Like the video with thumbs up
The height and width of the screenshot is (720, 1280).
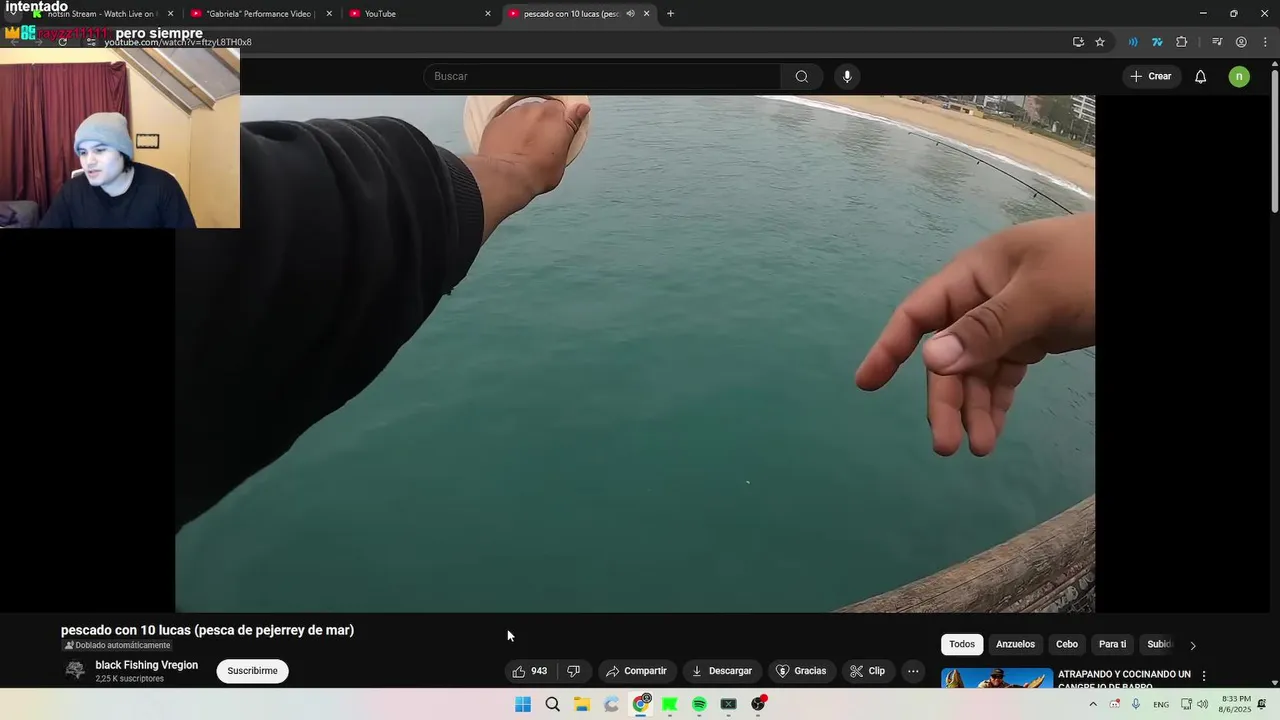pyautogui.click(x=529, y=671)
